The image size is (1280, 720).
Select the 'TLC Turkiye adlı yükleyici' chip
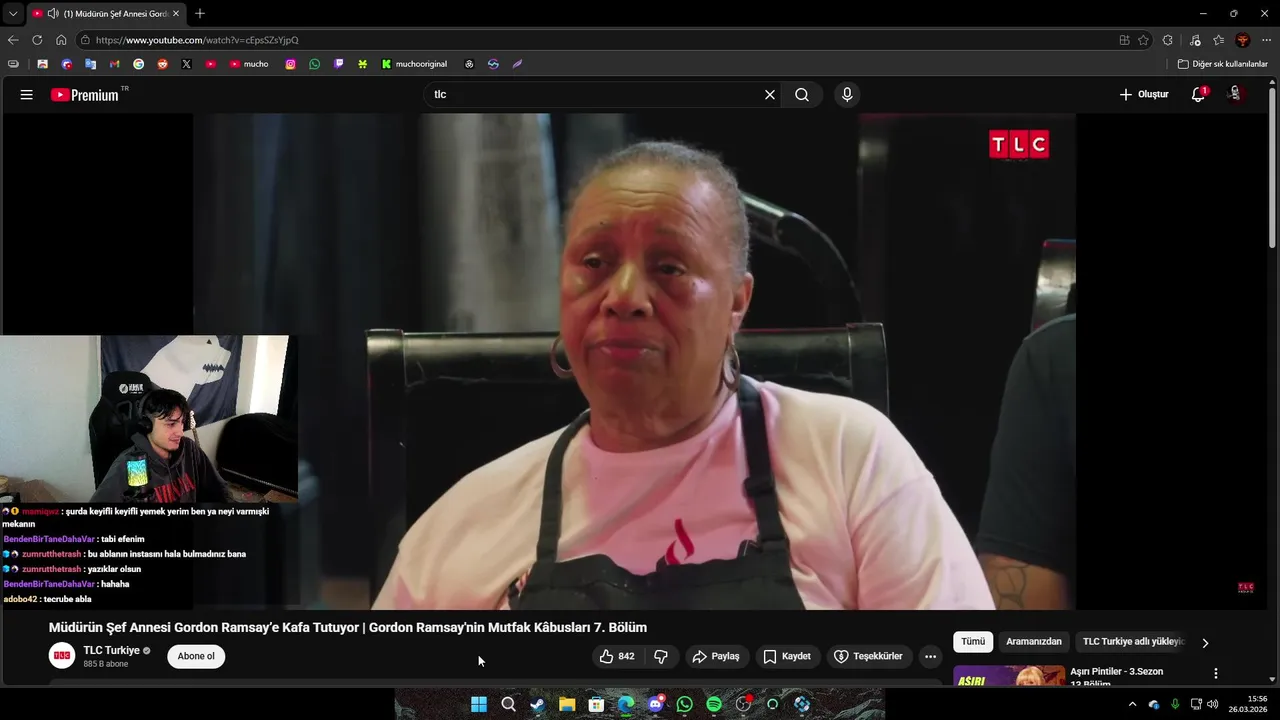pyautogui.click(x=1133, y=642)
